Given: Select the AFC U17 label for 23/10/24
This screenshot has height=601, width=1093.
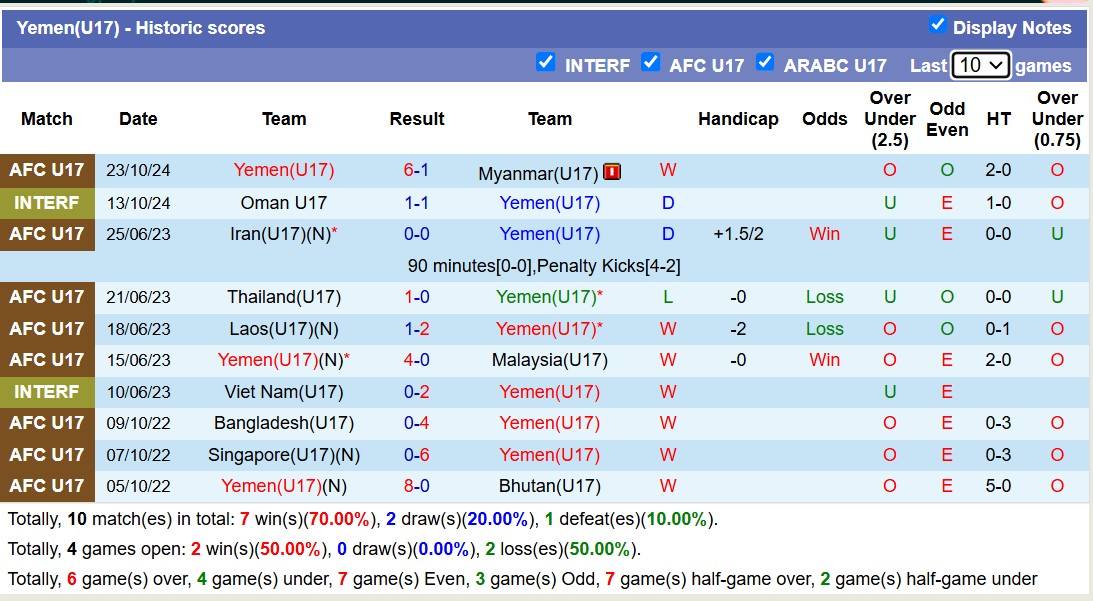Looking at the screenshot, I should (x=47, y=170).
